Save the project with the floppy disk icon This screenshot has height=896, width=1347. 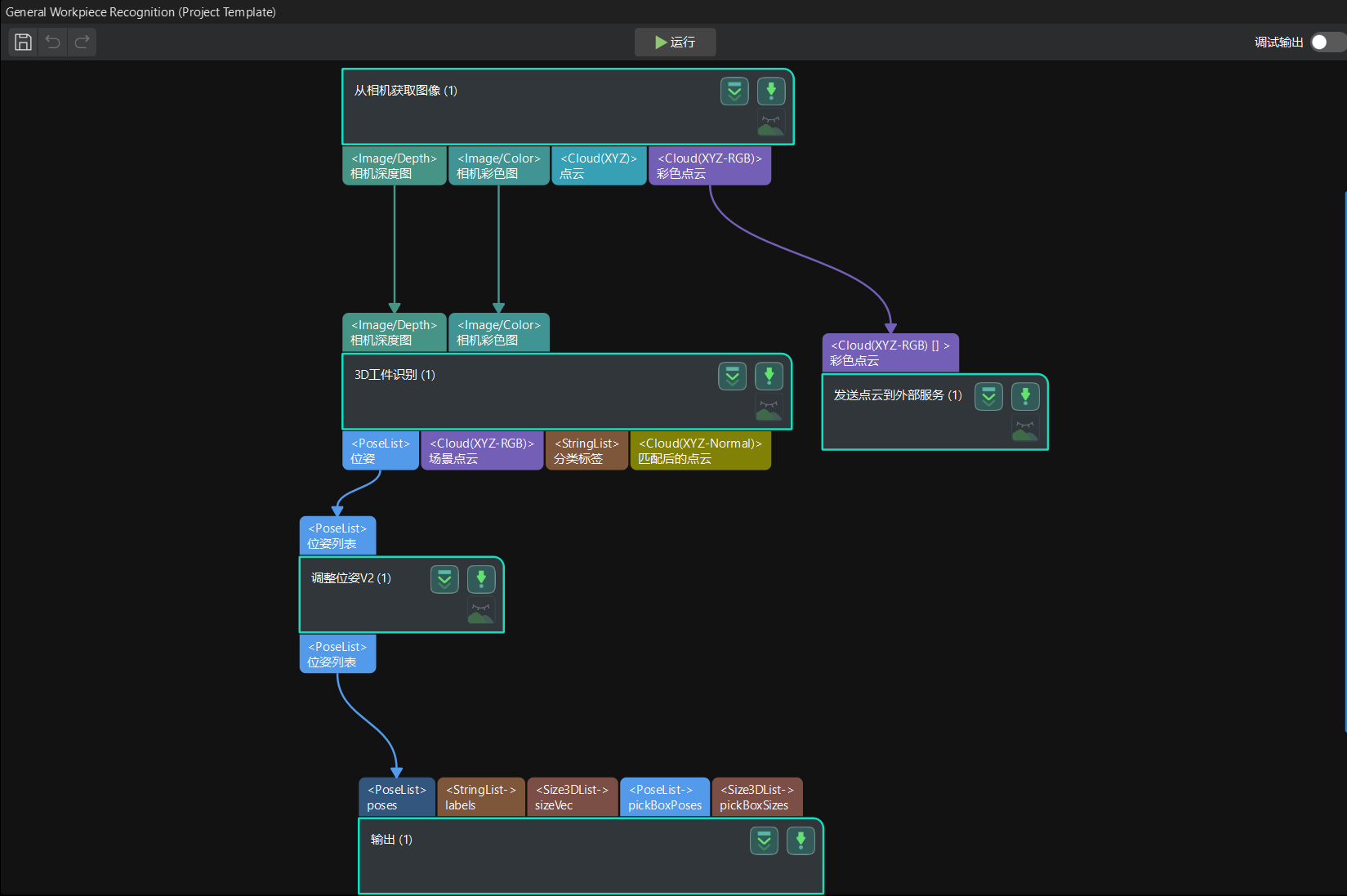click(24, 42)
